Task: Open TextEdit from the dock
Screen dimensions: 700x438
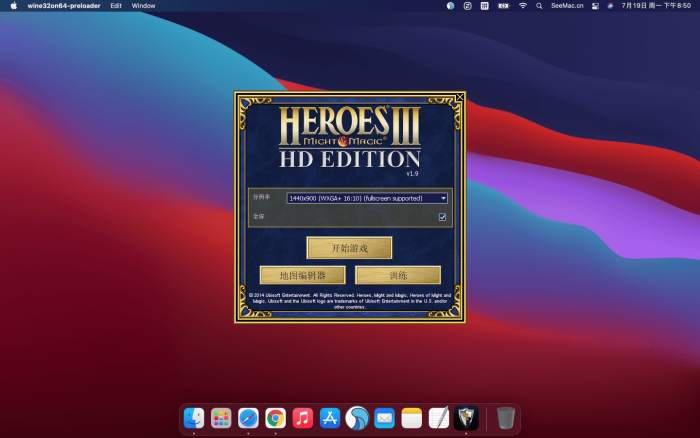Action: coord(438,418)
